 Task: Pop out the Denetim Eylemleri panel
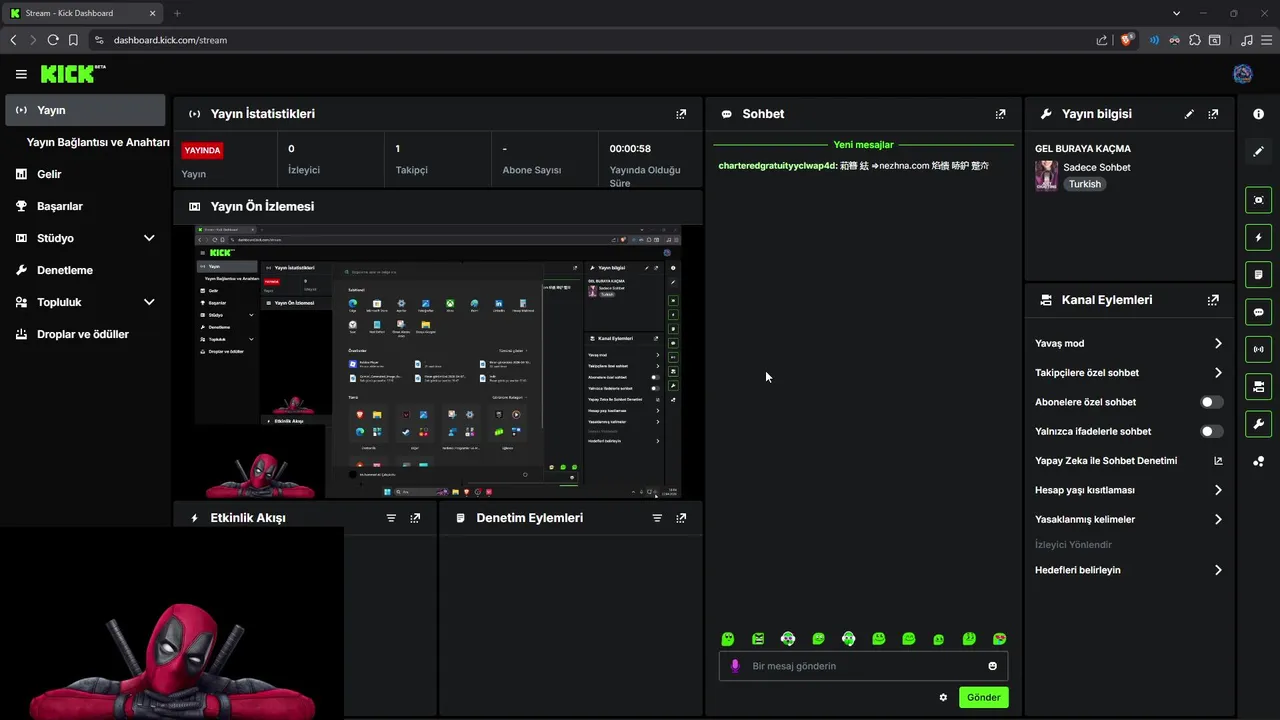click(681, 518)
